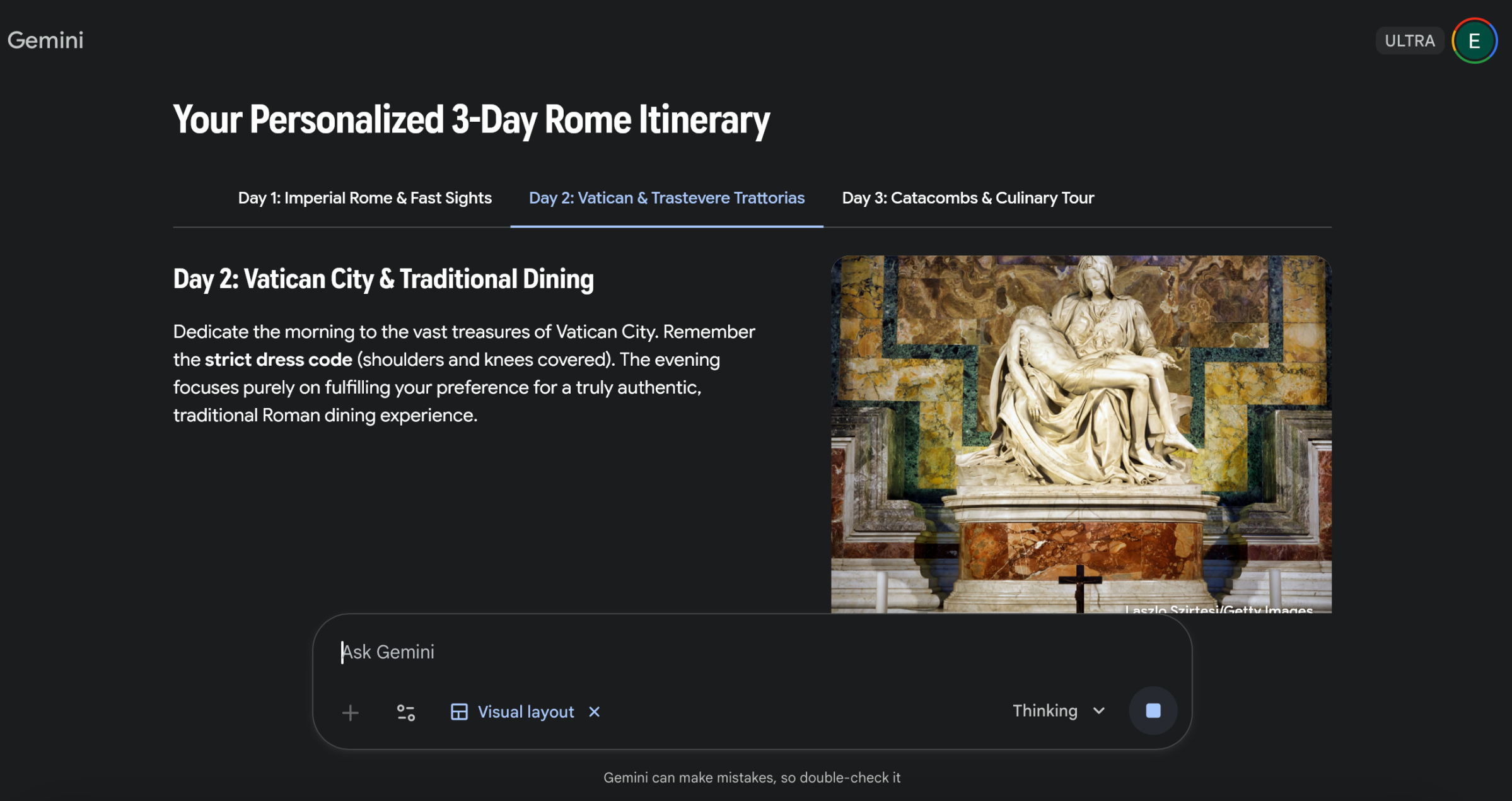Select the Day 2: Vatican & Trastevere tab
This screenshot has height=801, width=1512.
(666, 197)
